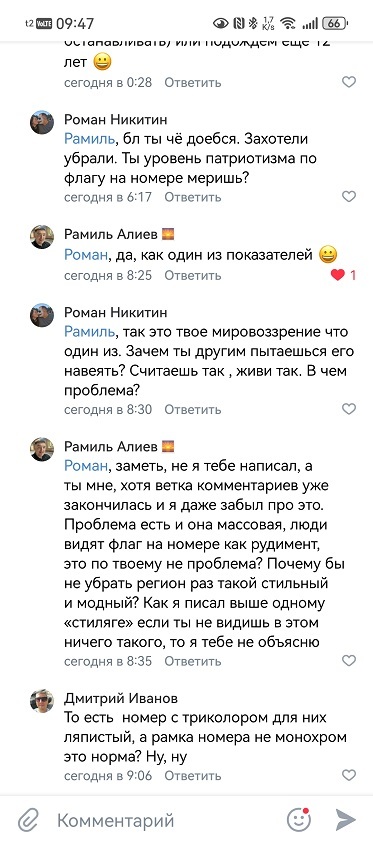Reply to the 9:06 comment via Ответить

pos(193,776)
